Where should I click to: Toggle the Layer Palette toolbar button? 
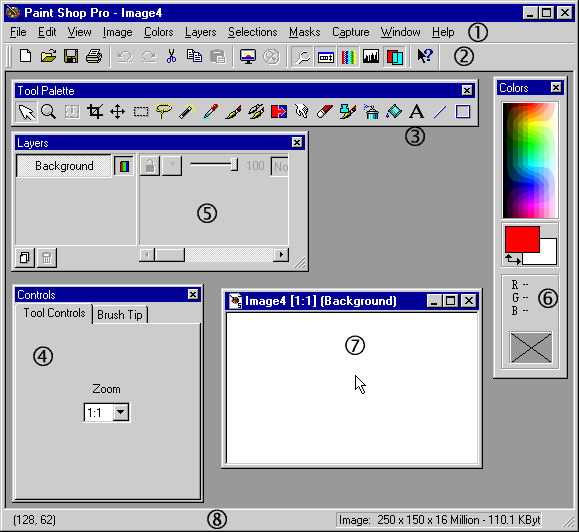(394, 56)
